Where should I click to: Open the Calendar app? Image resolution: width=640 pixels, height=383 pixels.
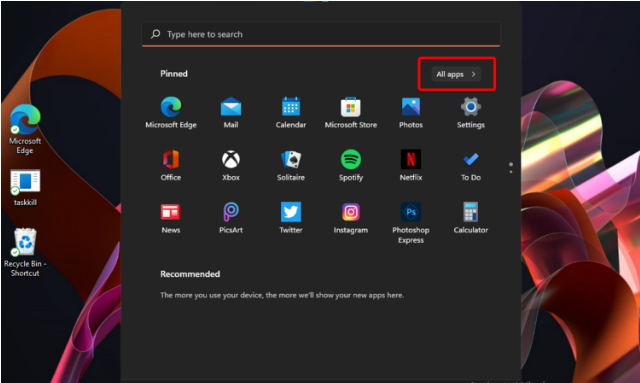291,113
